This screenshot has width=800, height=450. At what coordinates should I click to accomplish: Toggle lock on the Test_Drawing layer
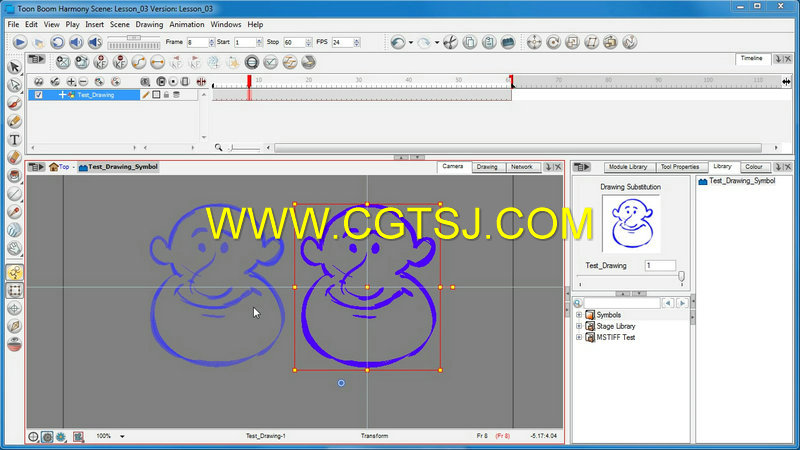(x=166, y=95)
